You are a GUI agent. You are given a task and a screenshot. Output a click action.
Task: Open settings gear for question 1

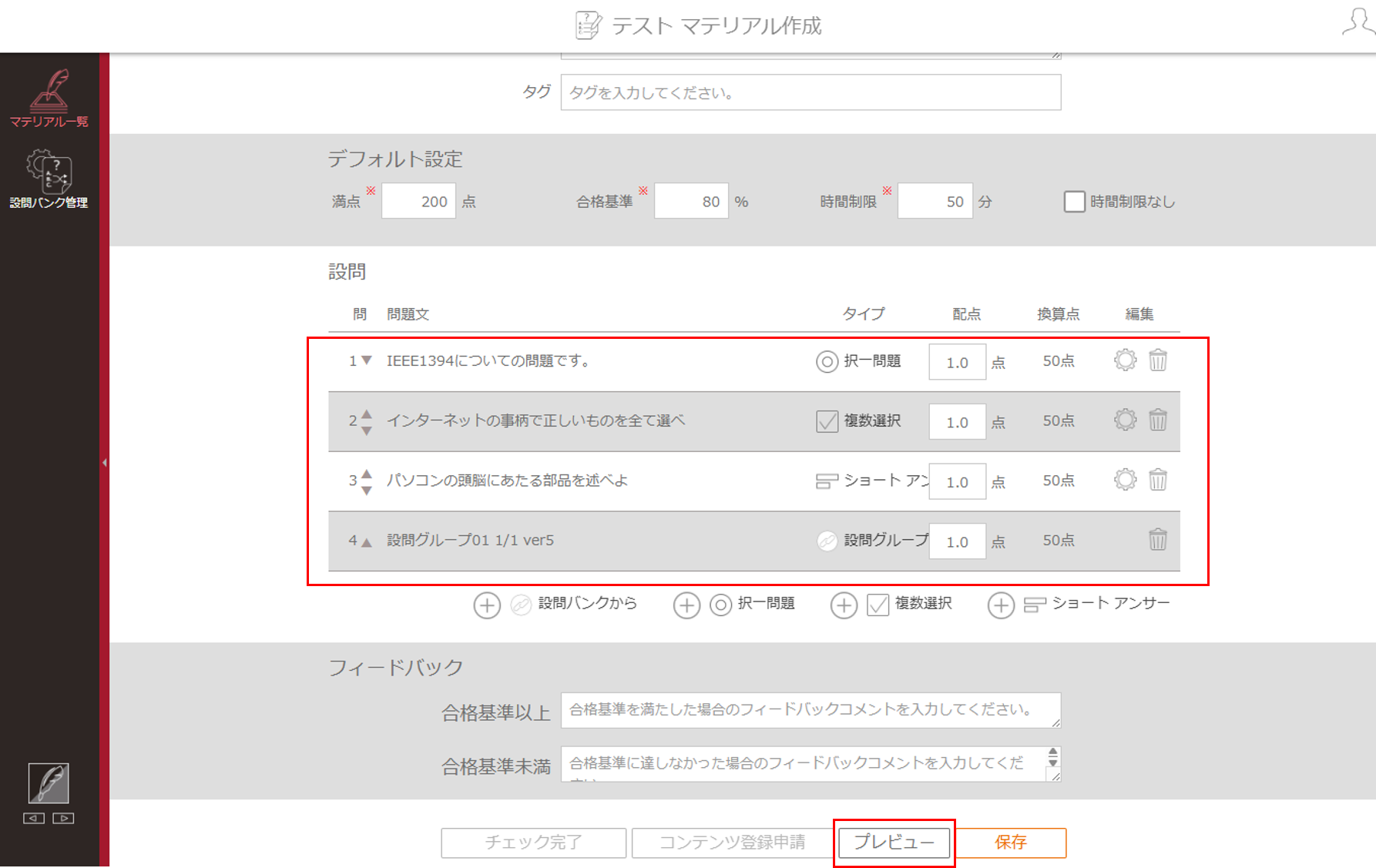point(1125,360)
